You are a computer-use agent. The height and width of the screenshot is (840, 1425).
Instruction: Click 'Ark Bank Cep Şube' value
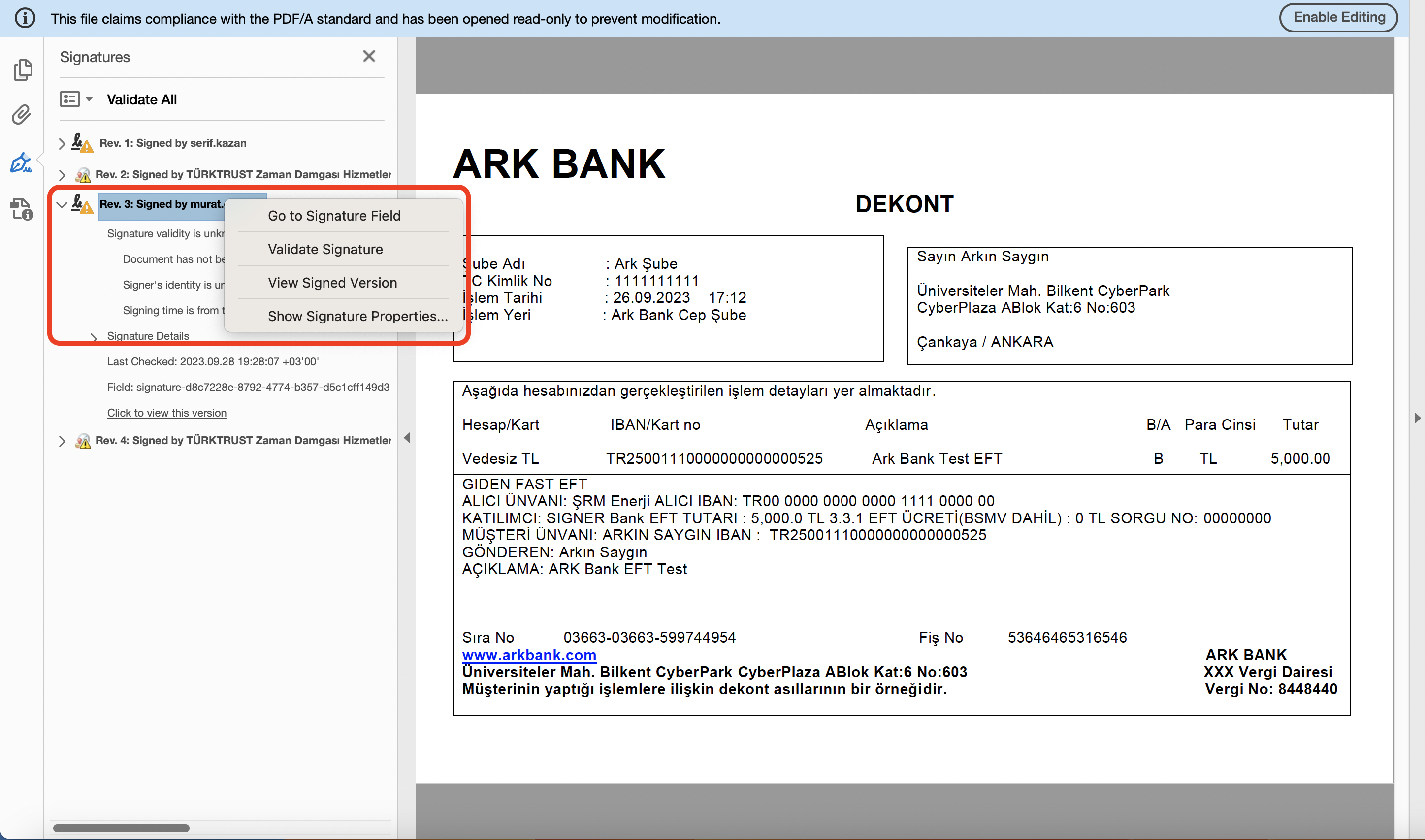coord(679,315)
